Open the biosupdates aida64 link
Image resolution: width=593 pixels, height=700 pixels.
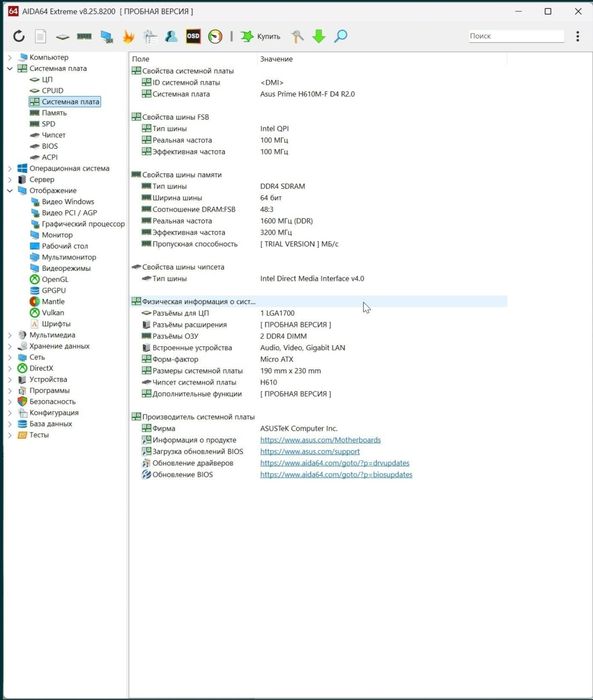tap(336, 475)
